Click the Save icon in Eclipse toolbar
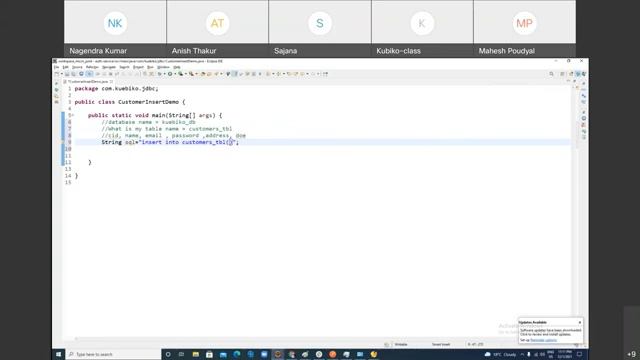The height and width of the screenshot is (360, 640). 67,74
